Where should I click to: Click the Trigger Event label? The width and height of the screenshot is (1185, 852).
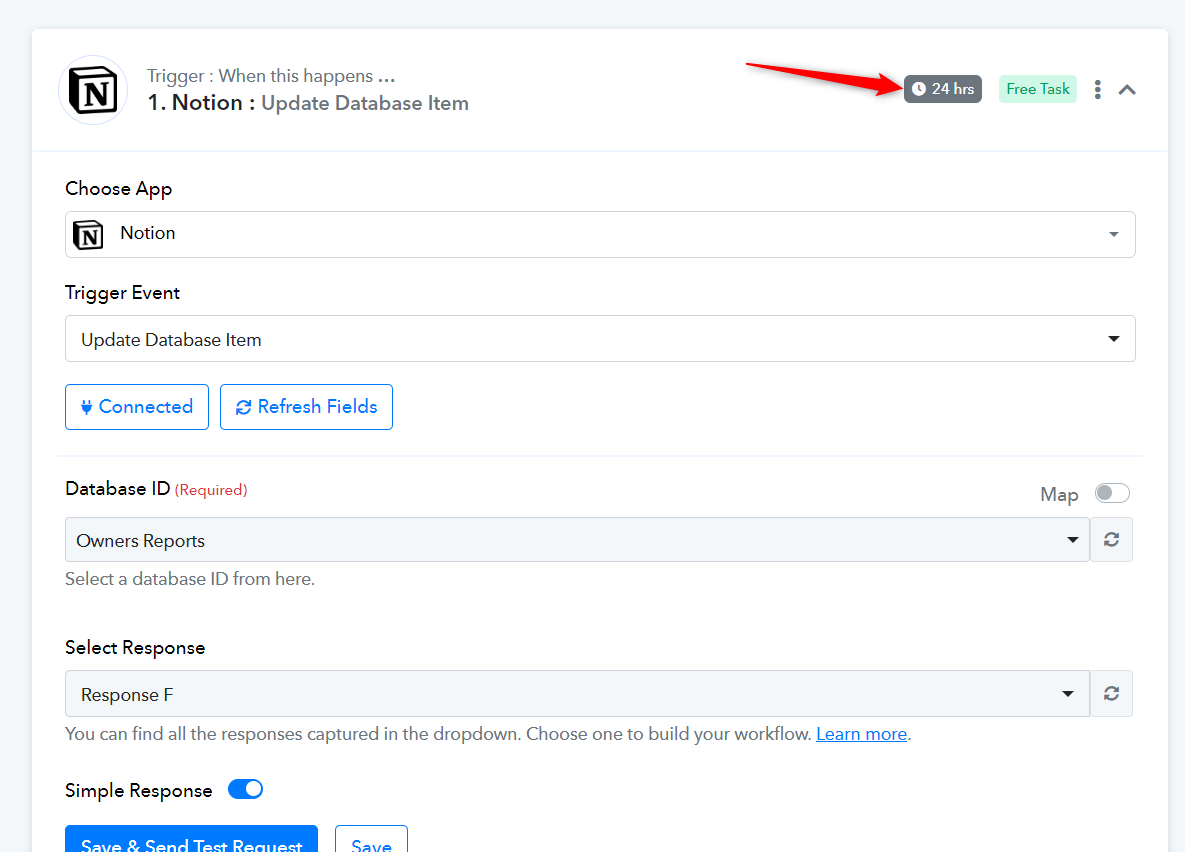coord(122,293)
